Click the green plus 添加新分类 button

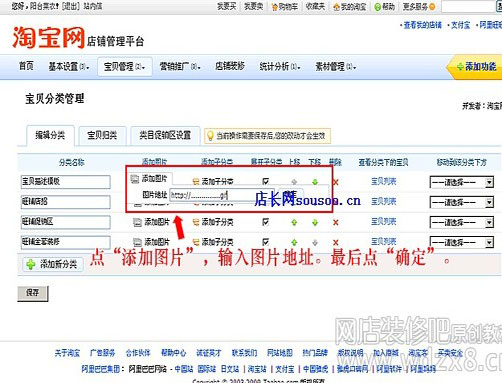tap(52, 264)
